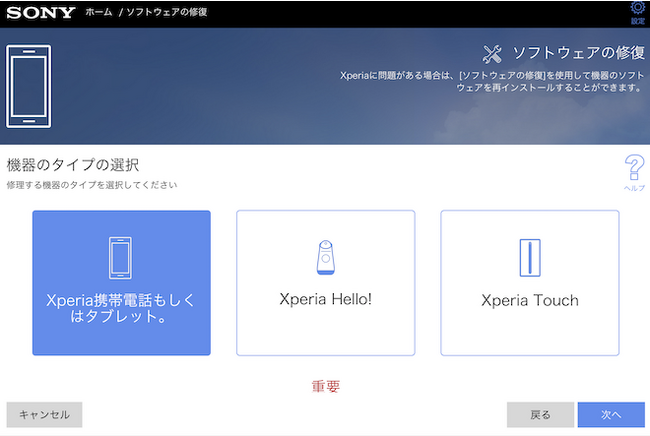Click the ソフトウェアの修復 banner title

coord(578,54)
